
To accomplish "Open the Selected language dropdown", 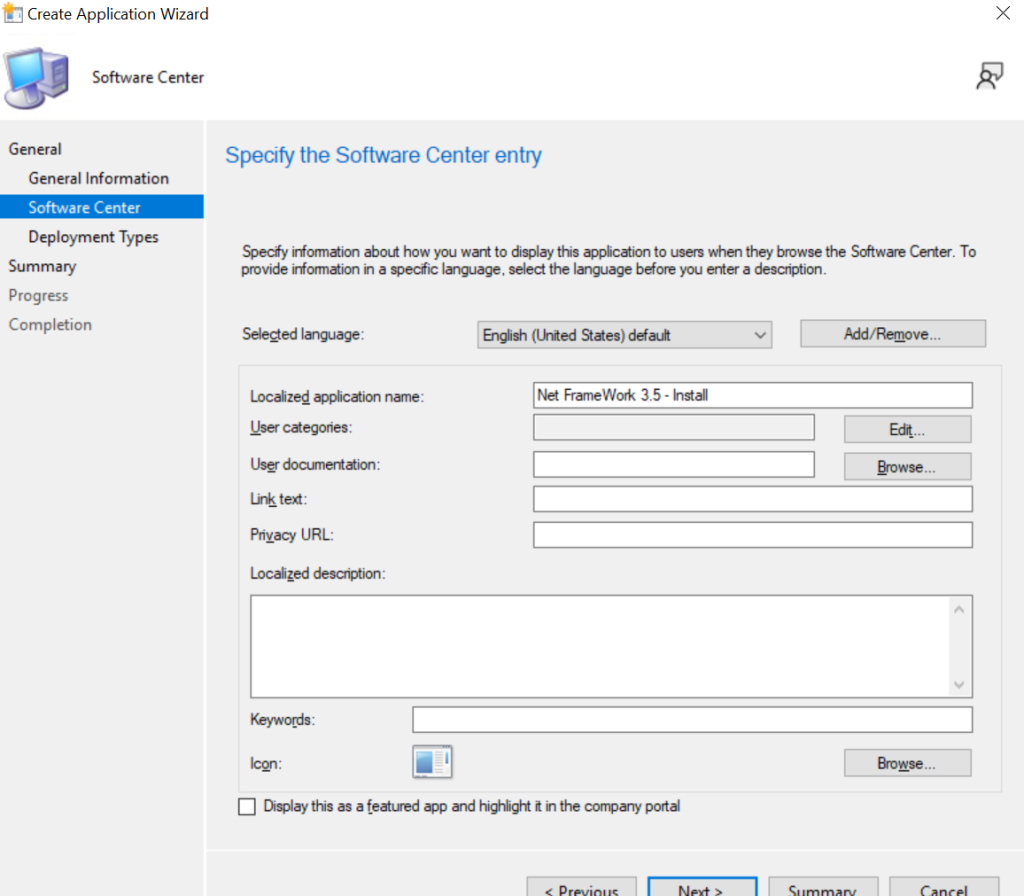I will pos(624,335).
